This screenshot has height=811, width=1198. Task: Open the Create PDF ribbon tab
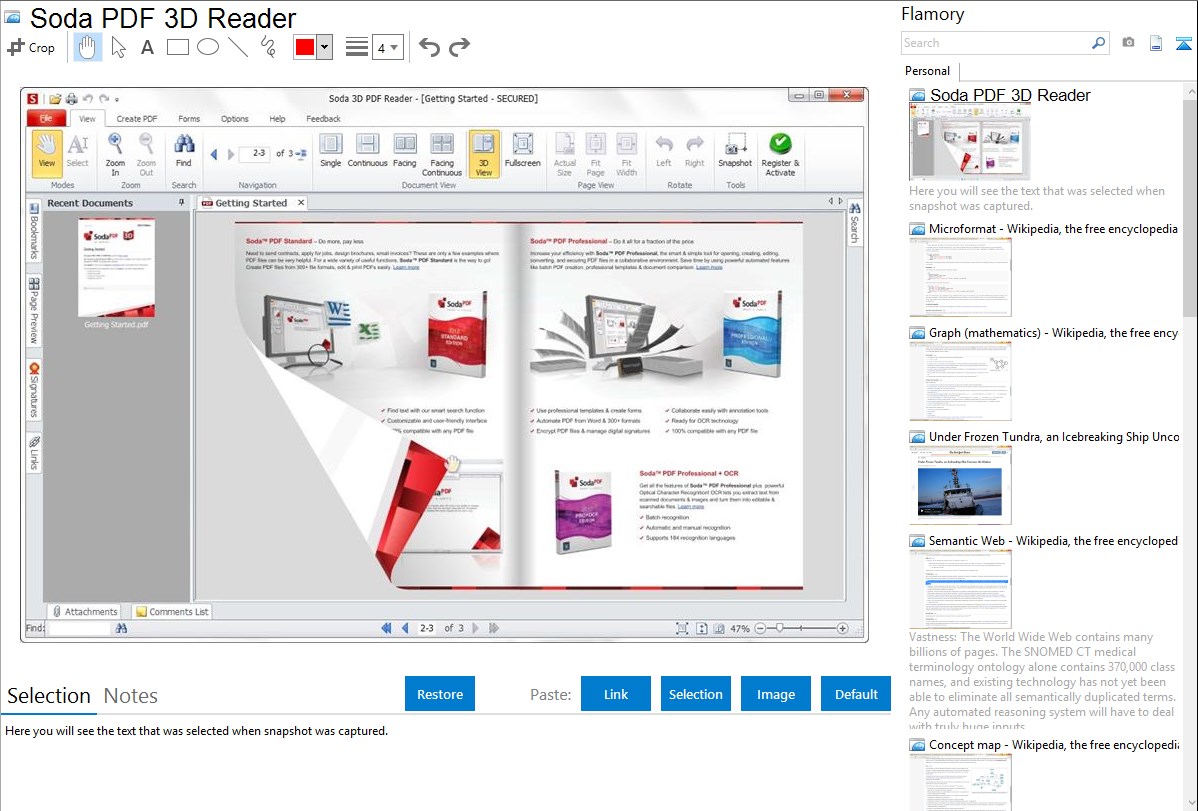(137, 118)
